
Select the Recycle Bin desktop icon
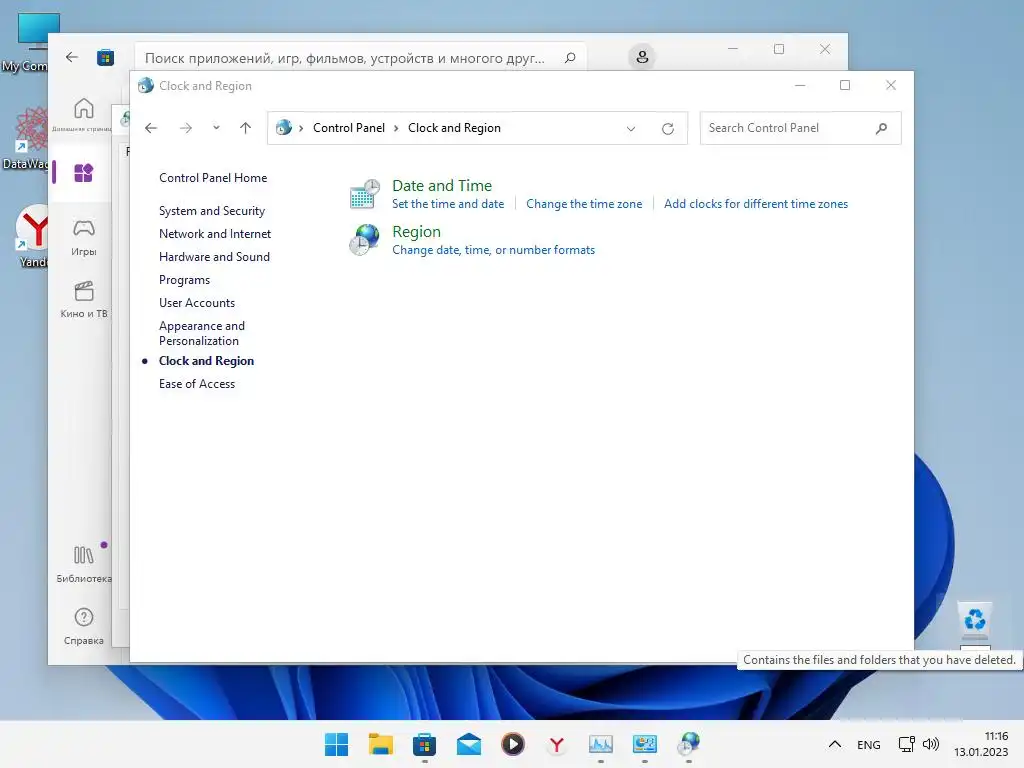(x=975, y=621)
